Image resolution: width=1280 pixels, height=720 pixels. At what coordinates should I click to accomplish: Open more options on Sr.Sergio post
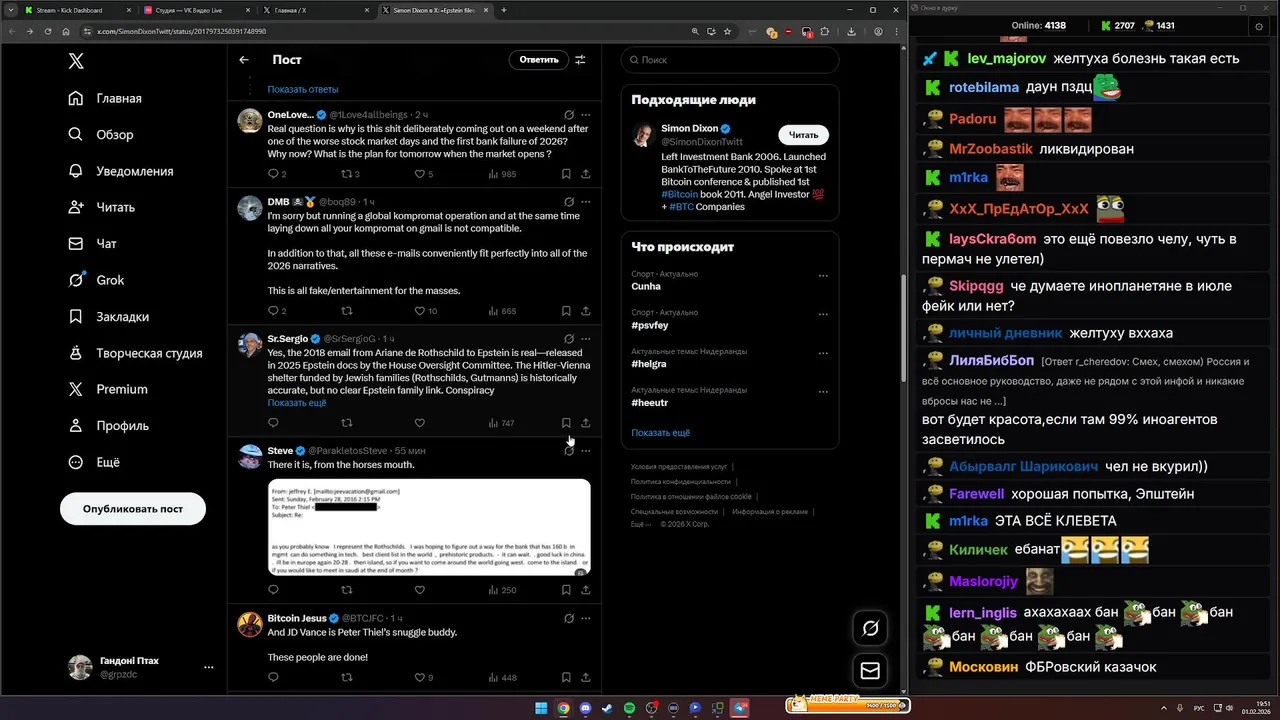pos(586,339)
